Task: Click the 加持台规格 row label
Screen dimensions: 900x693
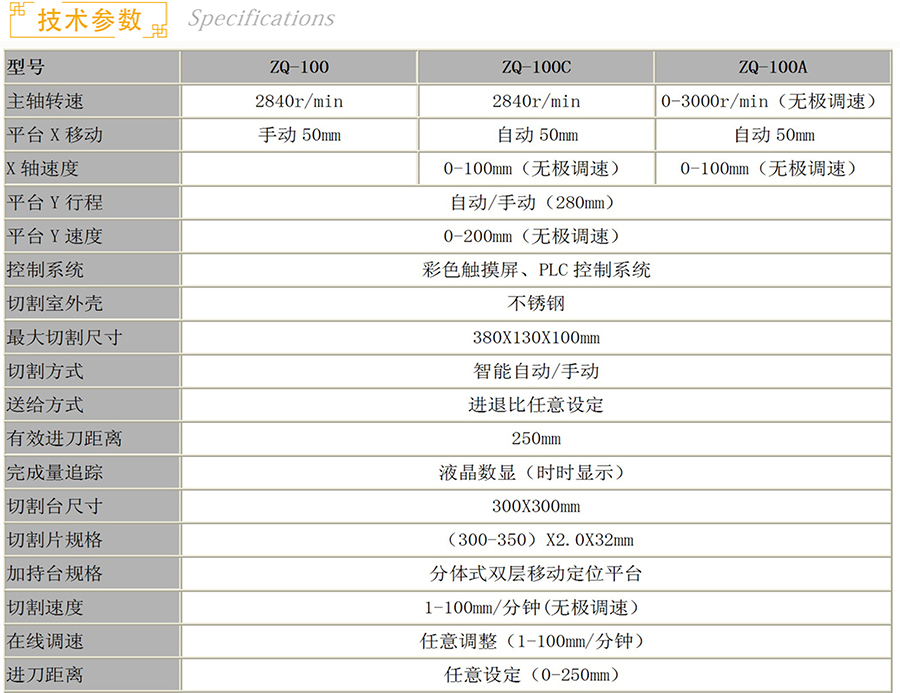Action: pos(55,574)
